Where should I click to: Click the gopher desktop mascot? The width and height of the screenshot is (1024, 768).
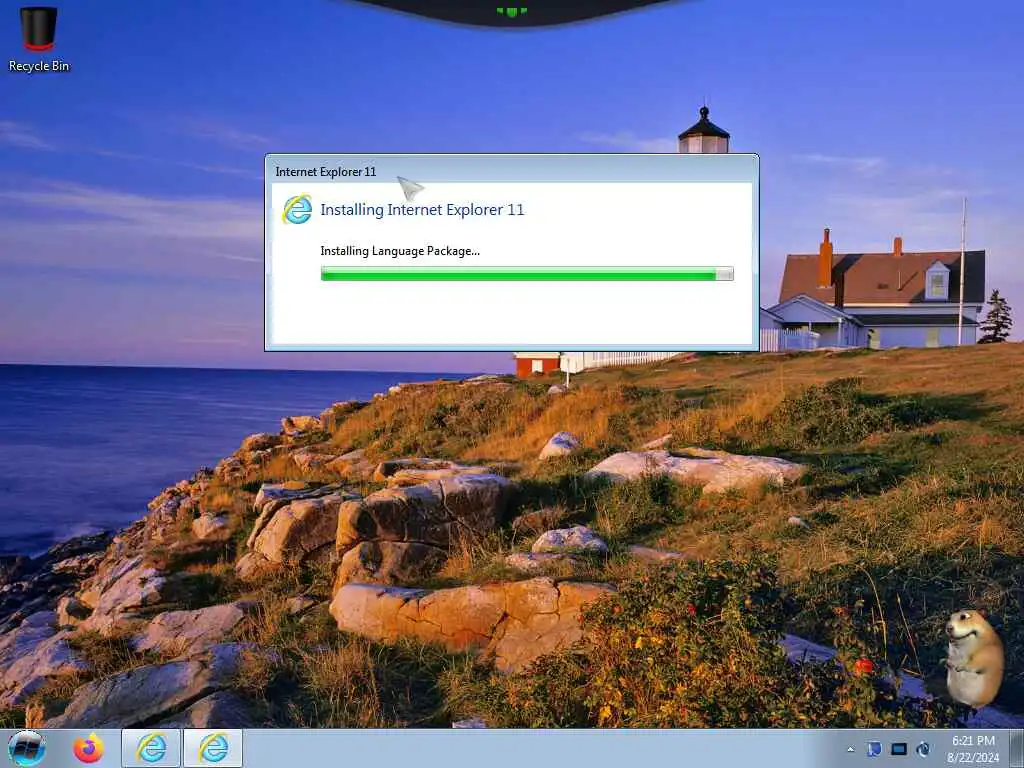tap(974, 658)
